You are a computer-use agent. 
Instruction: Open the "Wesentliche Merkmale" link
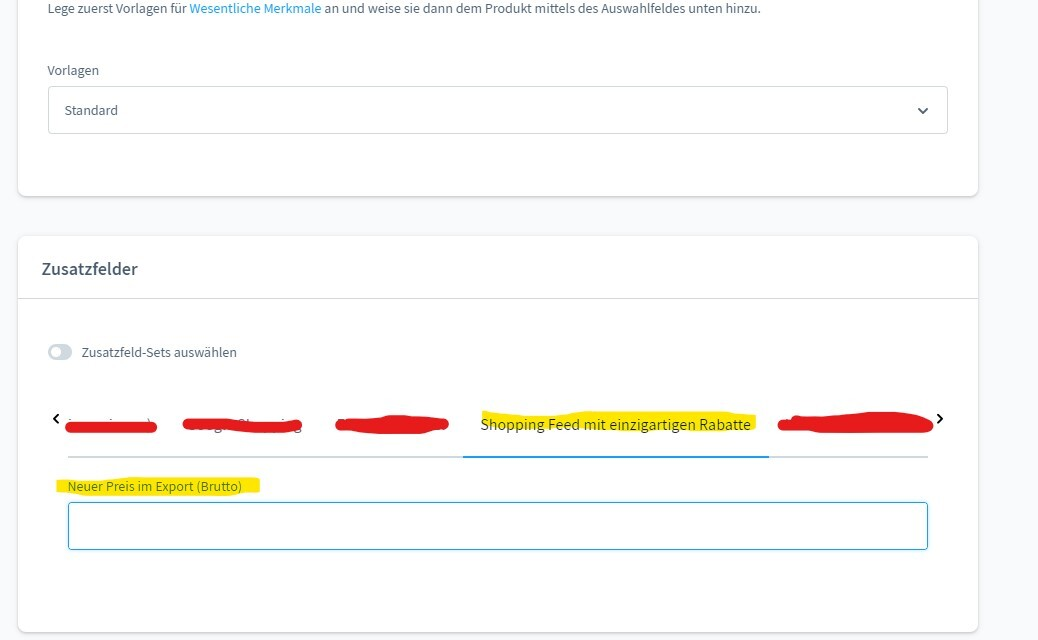(257, 8)
